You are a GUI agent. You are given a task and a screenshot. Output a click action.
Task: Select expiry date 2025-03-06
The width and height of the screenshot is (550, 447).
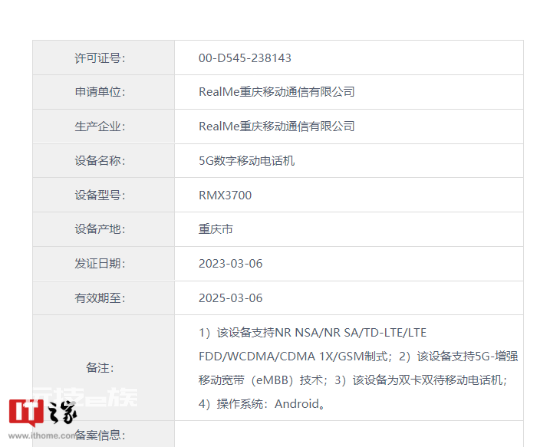click(x=230, y=298)
